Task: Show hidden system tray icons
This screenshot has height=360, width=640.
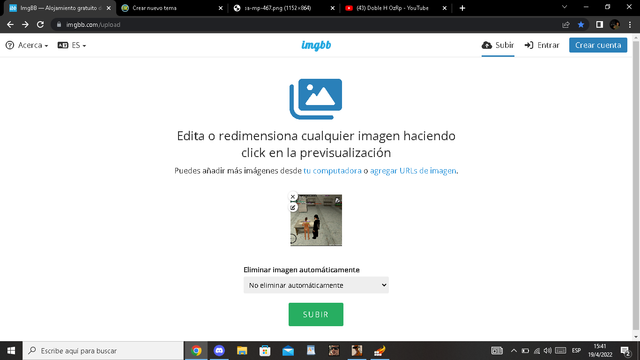Action: pos(514,351)
